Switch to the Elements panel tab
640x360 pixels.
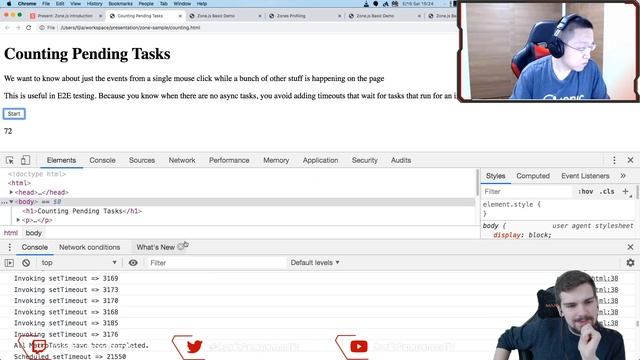coord(61,160)
